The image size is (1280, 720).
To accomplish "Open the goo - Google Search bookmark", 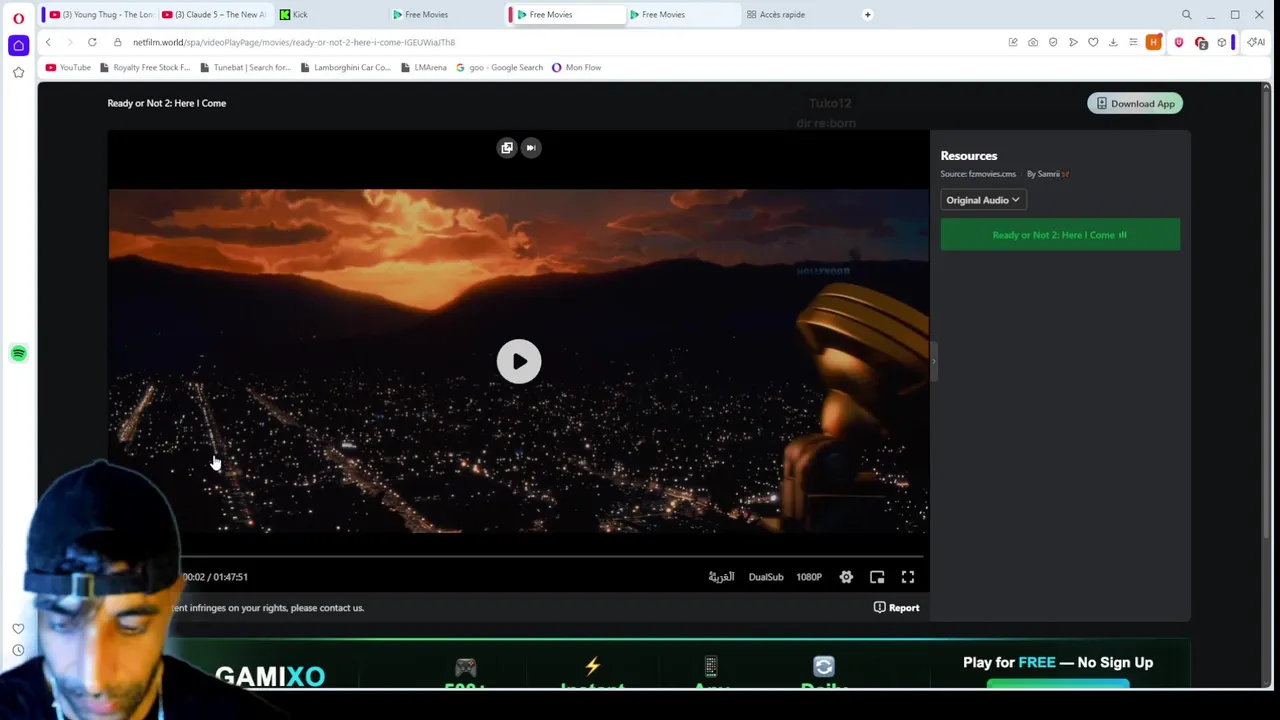I will (499, 68).
